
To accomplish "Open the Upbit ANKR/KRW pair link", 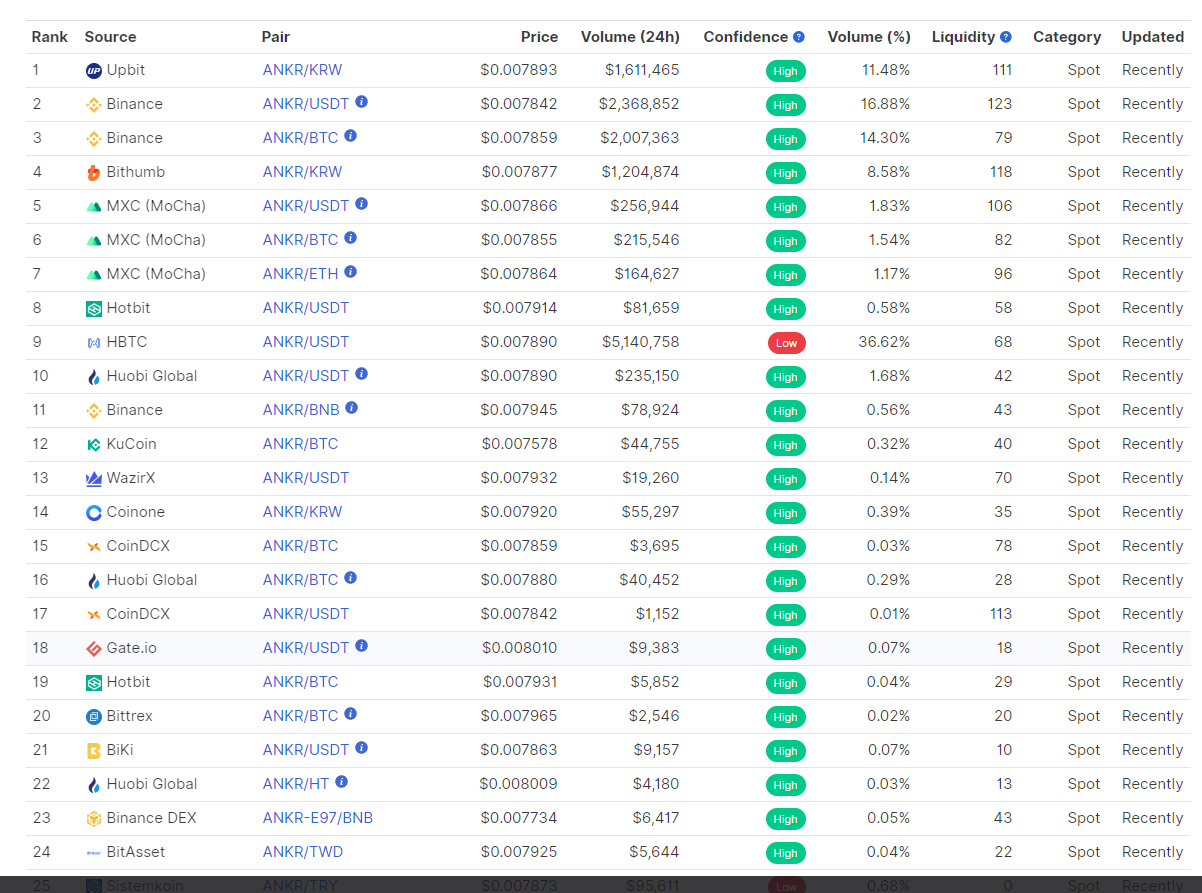I will click(x=302, y=70).
